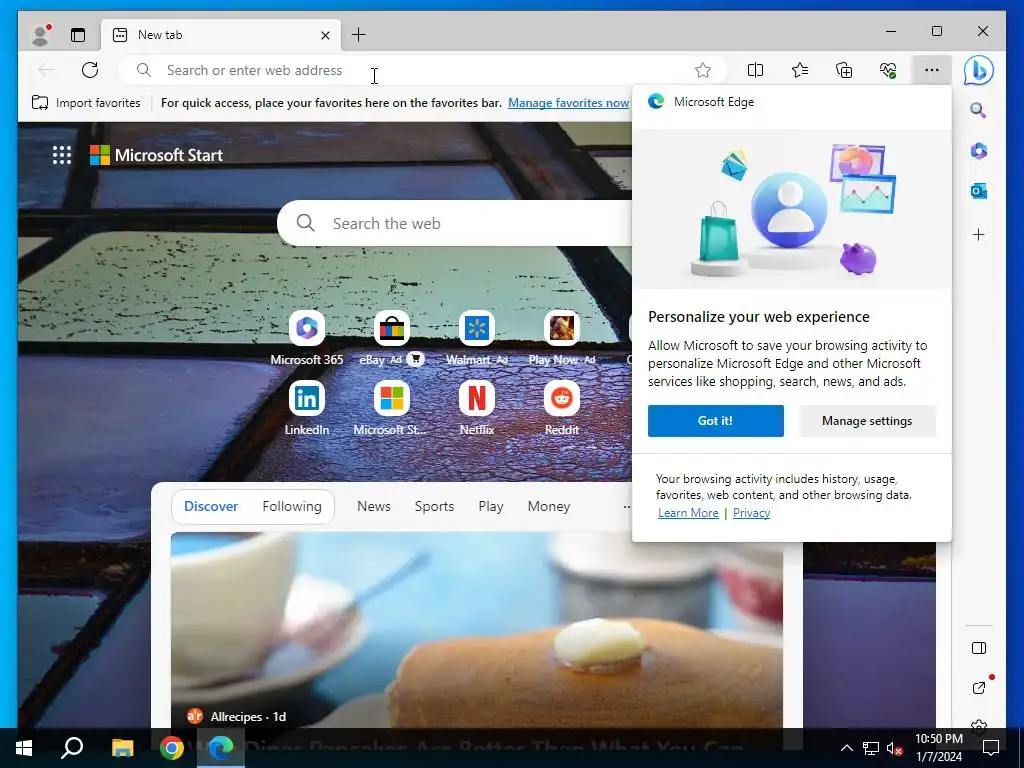Image resolution: width=1024 pixels, height=768 pixels.
Task: Open Walmart quick link
Action: click(x=477, y=338)
